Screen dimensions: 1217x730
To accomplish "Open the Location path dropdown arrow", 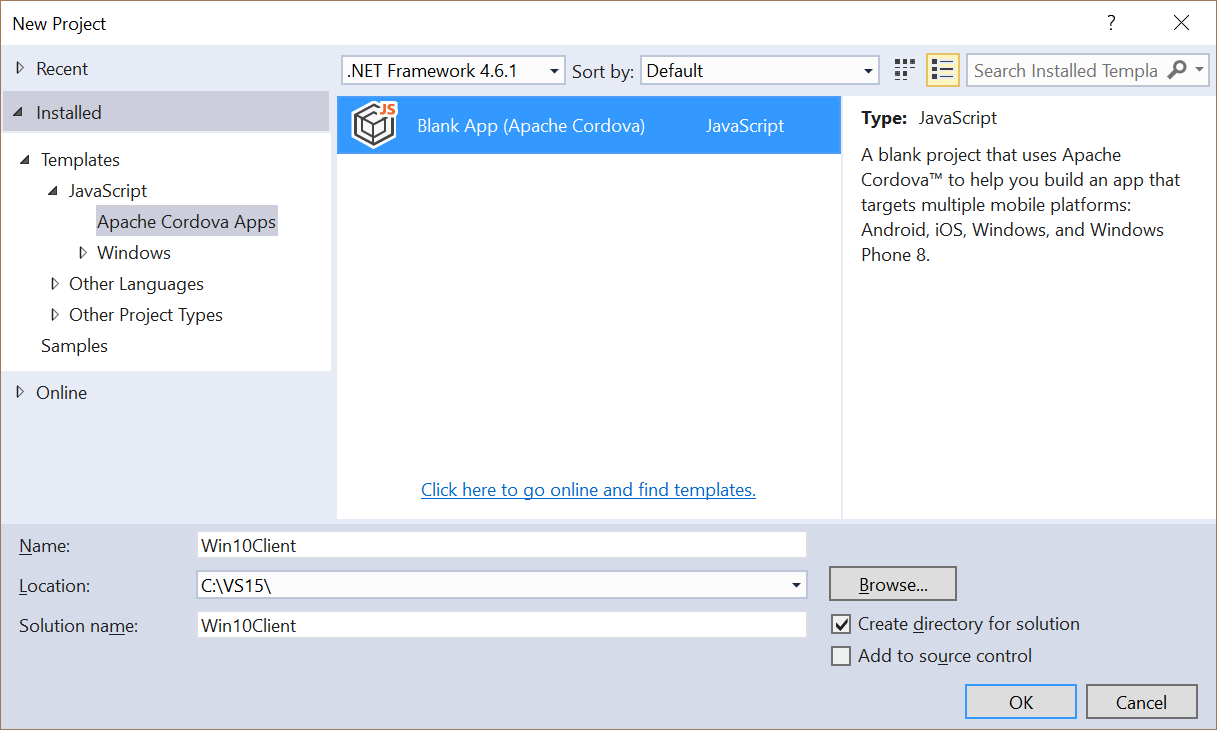I will (797, 584).
